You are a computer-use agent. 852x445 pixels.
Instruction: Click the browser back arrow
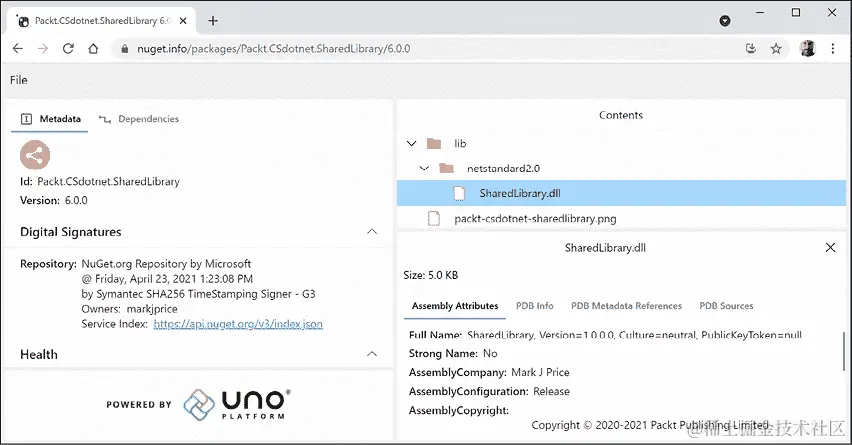coord(18,48)
